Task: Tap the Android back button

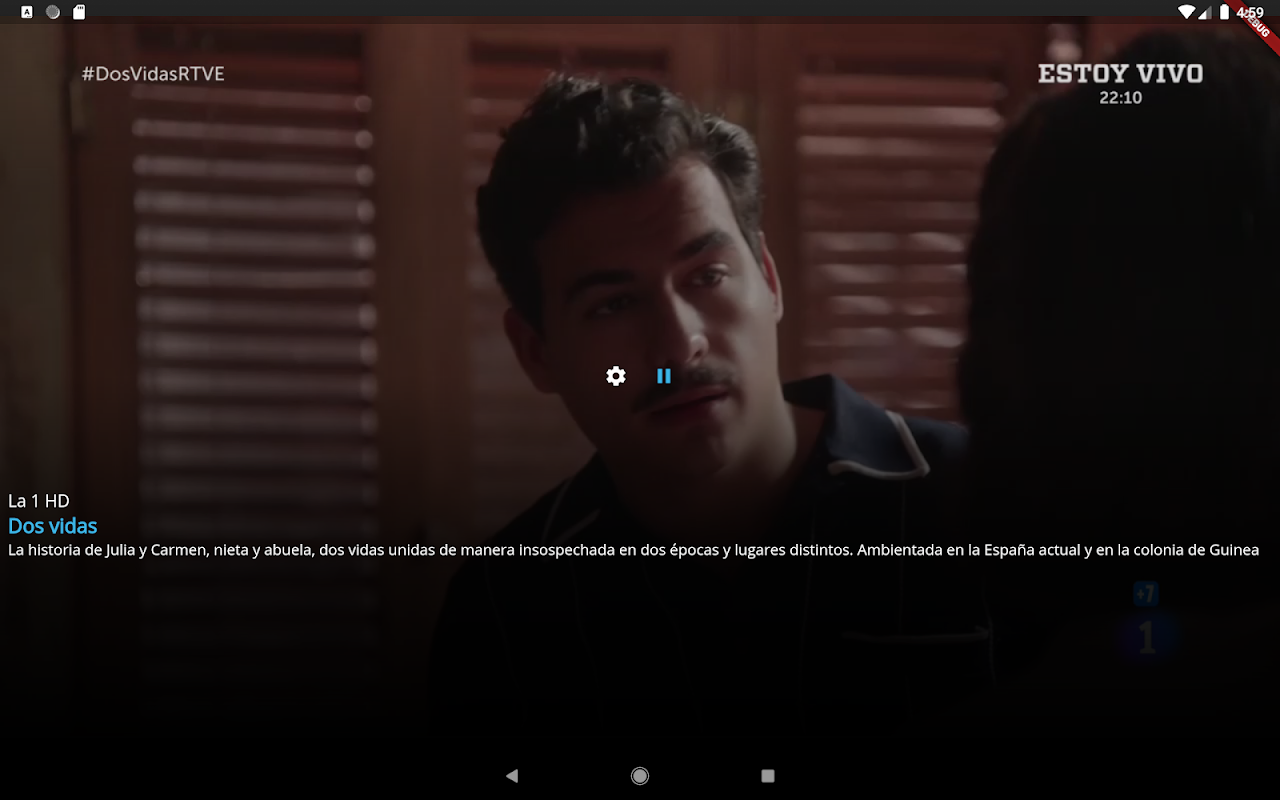Action: point(512,775)
